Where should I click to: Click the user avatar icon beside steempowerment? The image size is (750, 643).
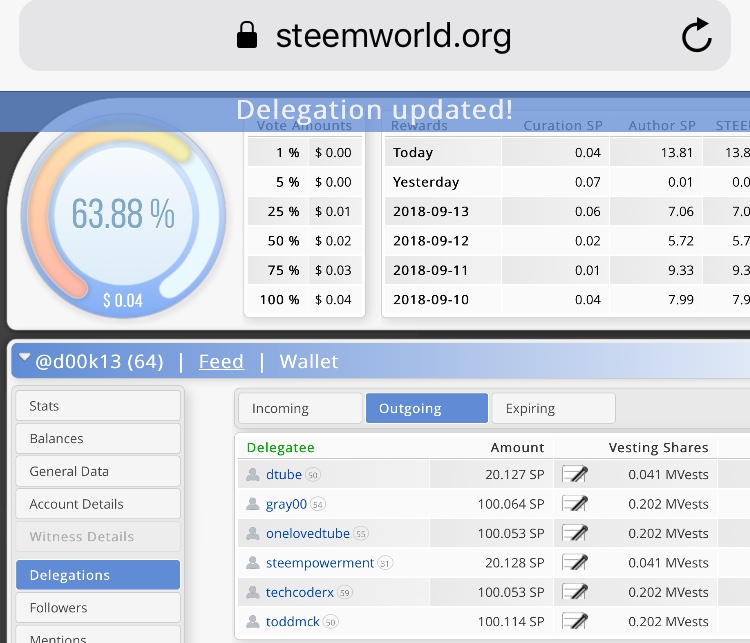point(253,563)
